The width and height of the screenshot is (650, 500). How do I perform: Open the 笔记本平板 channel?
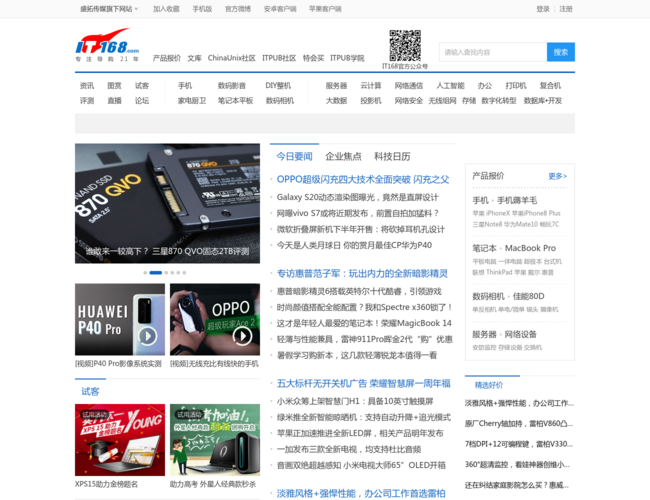click(235, 100)
